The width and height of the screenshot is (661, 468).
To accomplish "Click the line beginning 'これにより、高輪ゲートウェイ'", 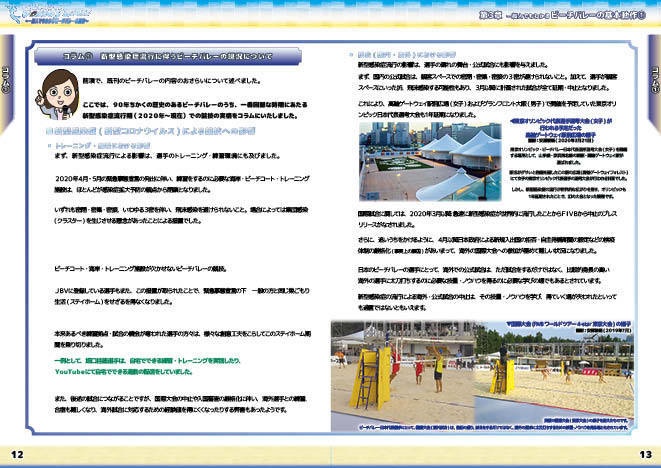I will coord(487,103).
